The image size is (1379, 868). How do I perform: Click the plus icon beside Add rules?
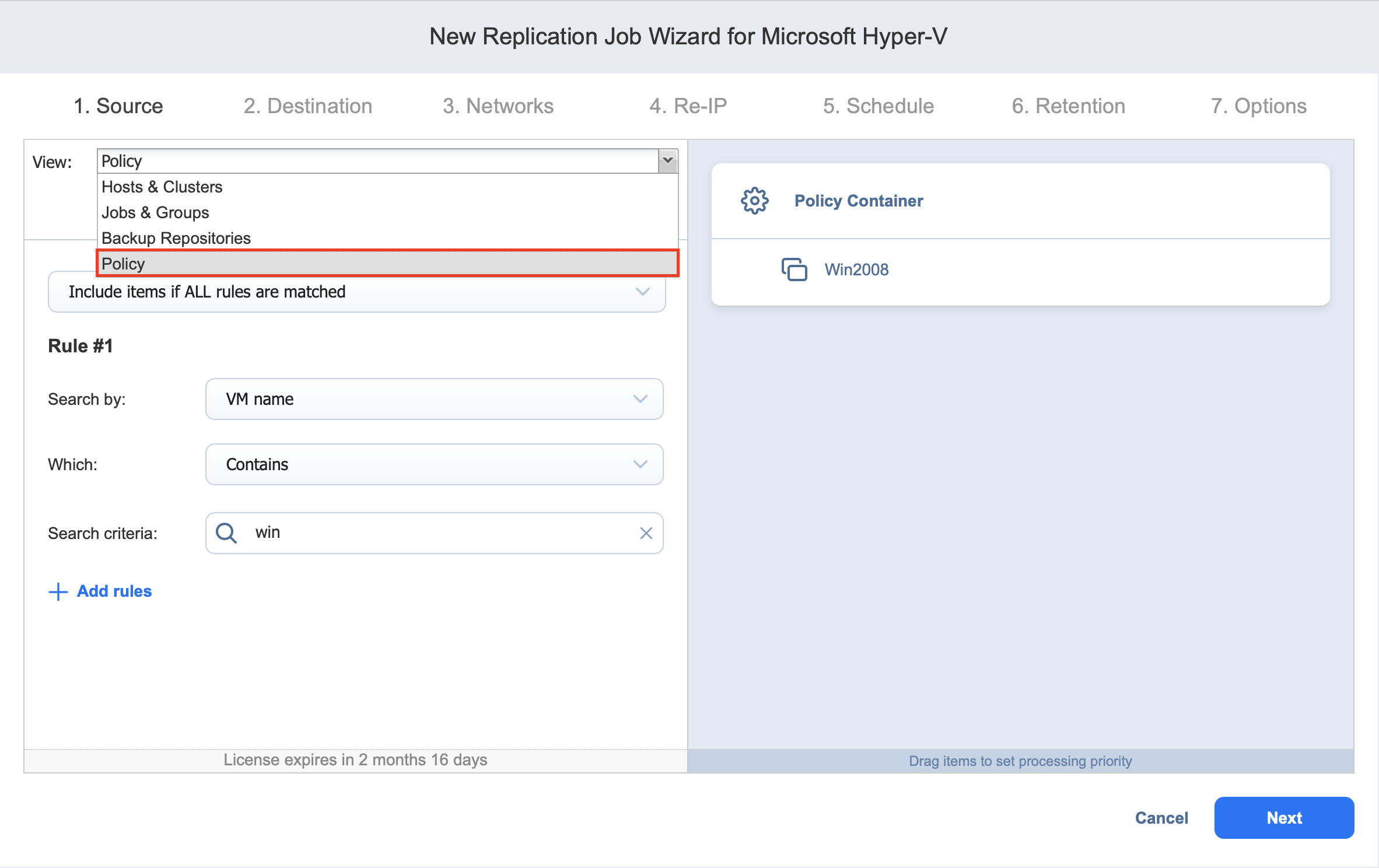tap(58, 591)
